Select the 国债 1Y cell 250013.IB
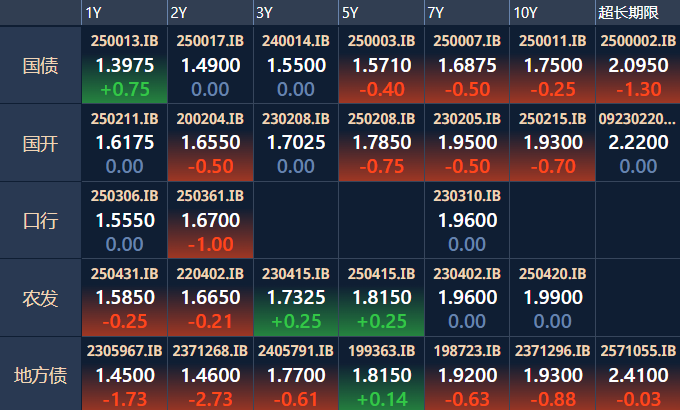 pos(124,65)
